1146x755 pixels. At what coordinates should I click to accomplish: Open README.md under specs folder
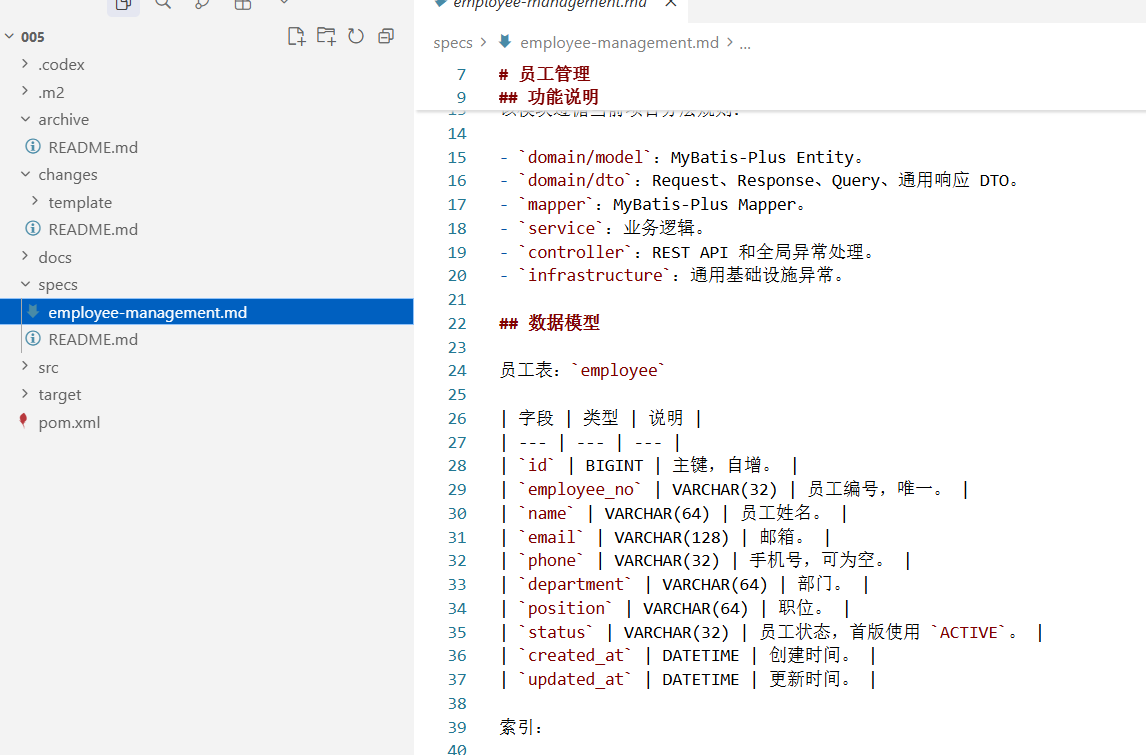(x=93, y=339)
